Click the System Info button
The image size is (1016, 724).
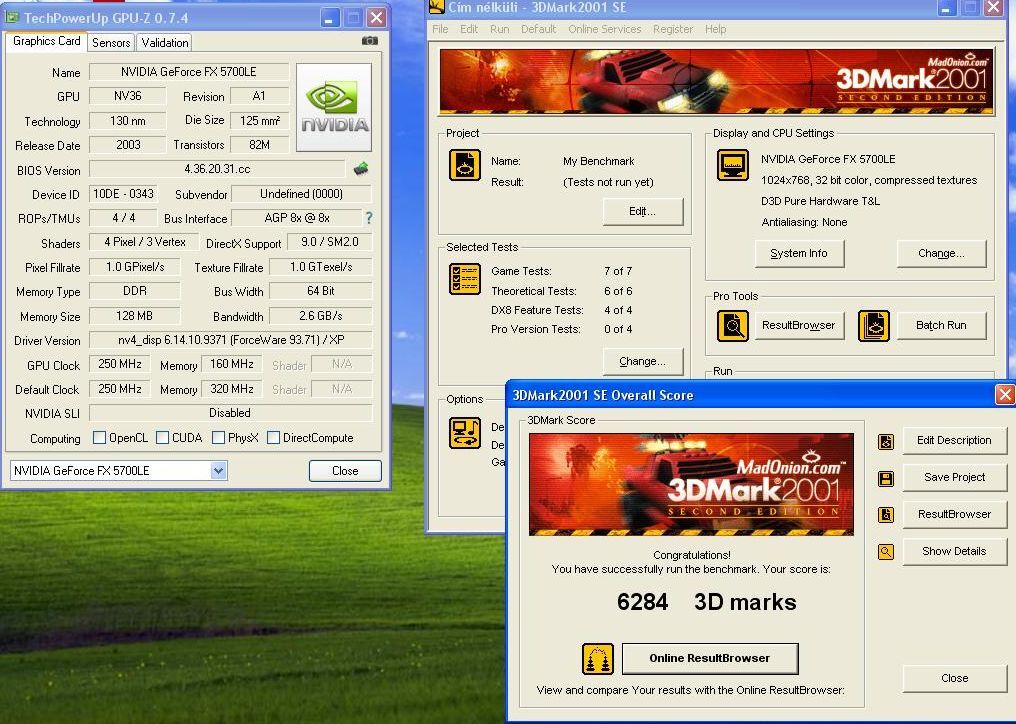(x=799, y=253)
